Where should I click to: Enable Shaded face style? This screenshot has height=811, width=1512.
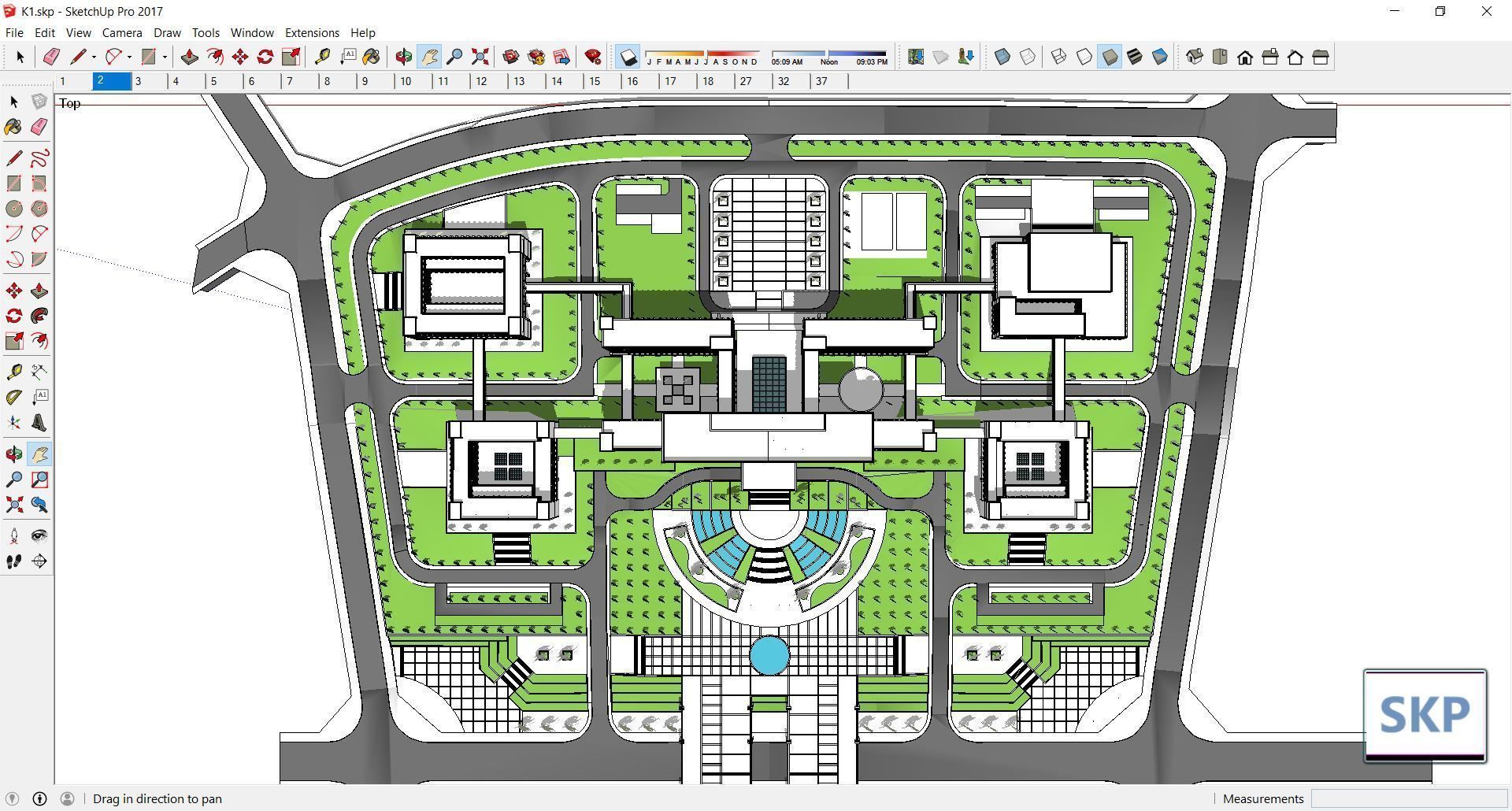pyautogui.click(x=1110, y=57)
